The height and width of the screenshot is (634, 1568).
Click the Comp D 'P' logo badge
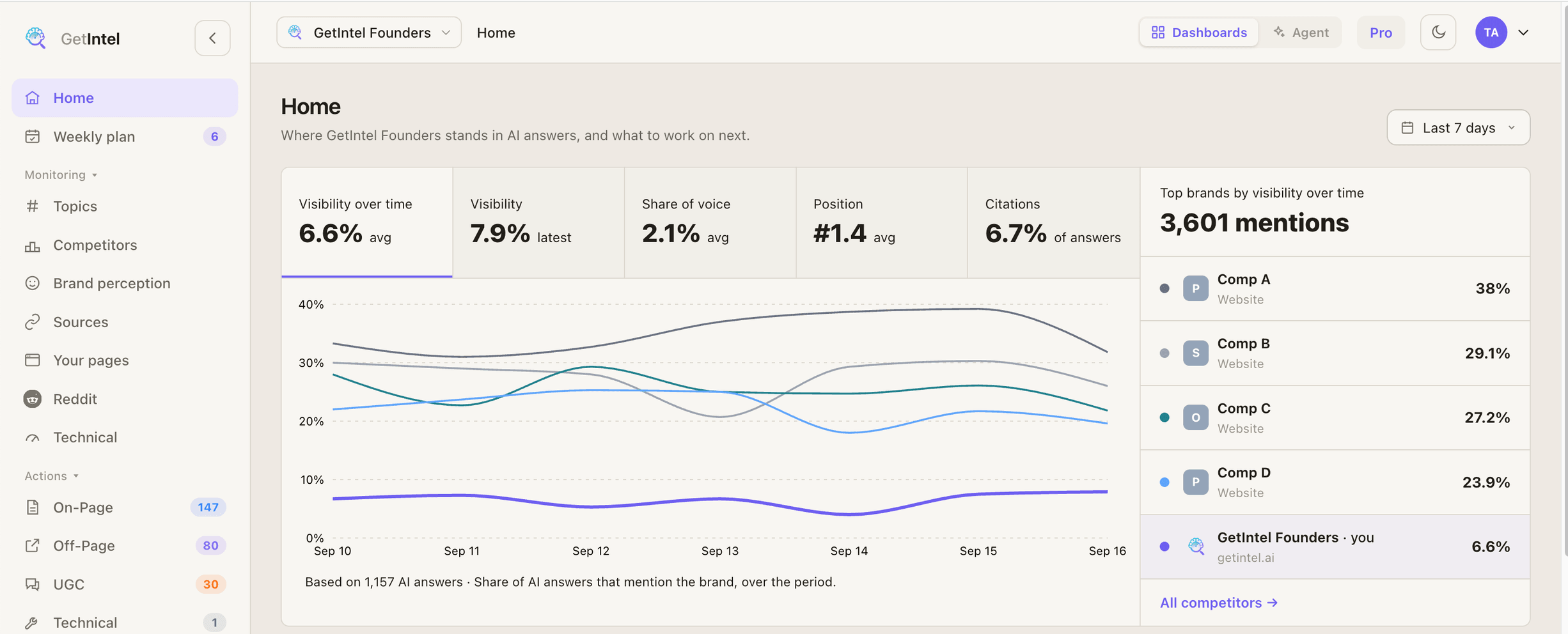pos(1196,482)
